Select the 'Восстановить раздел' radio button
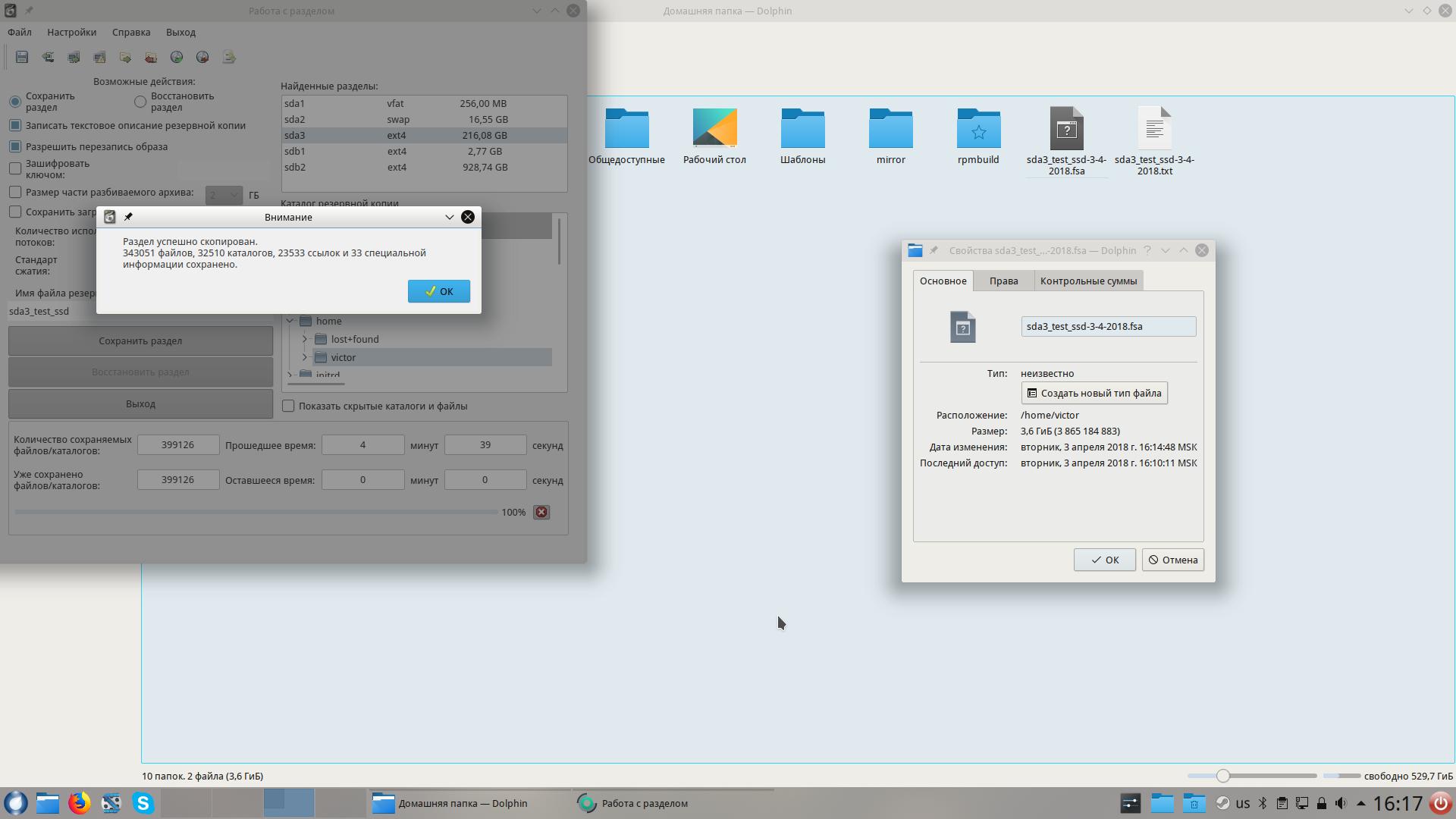 click(x=140, y=102)
